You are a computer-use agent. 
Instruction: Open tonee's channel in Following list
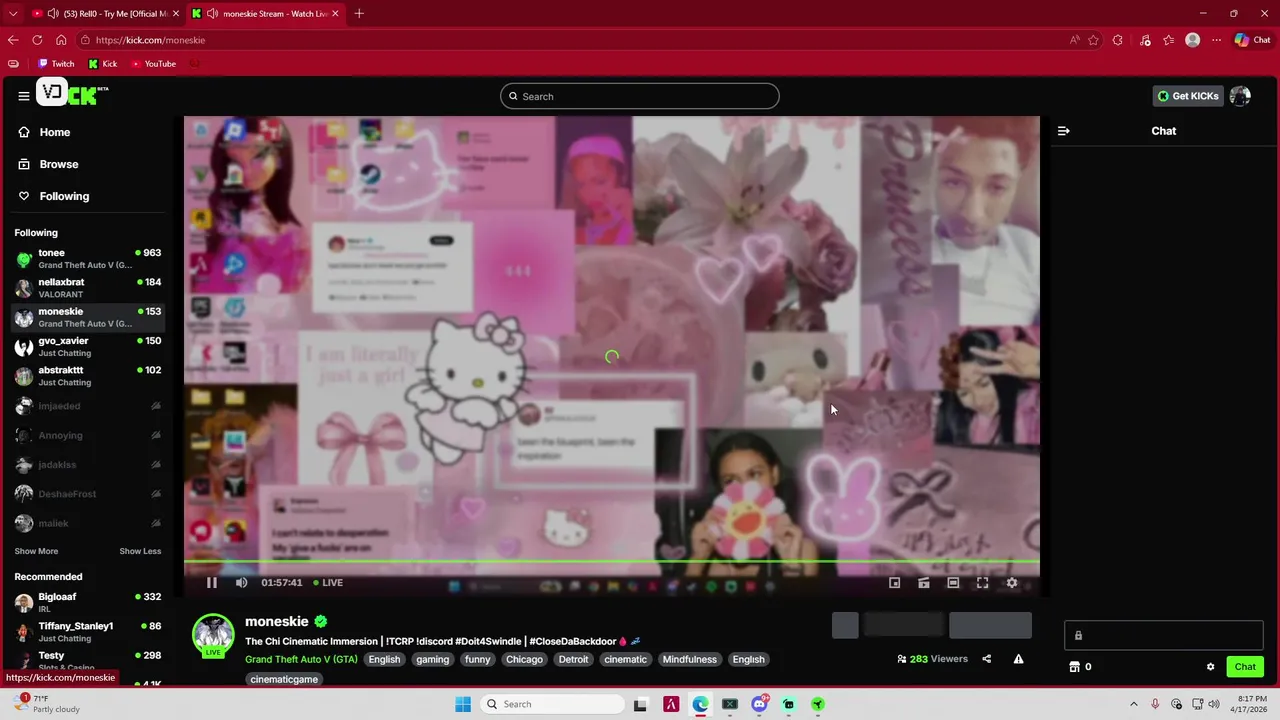88,259
